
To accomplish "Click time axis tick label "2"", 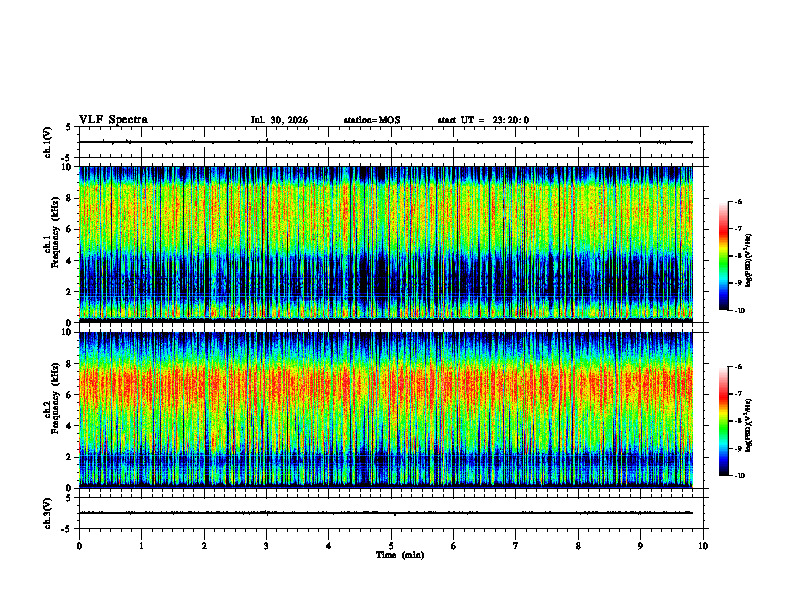I will 204,546.
